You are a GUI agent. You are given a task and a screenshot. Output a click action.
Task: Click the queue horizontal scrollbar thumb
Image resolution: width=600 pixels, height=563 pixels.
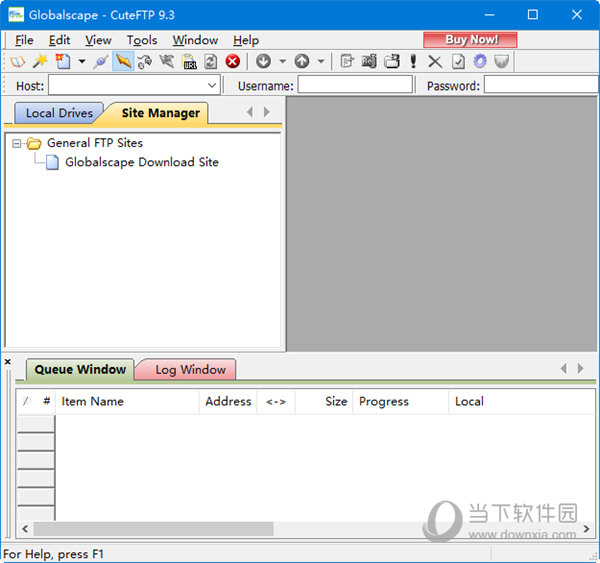point(154,529)
